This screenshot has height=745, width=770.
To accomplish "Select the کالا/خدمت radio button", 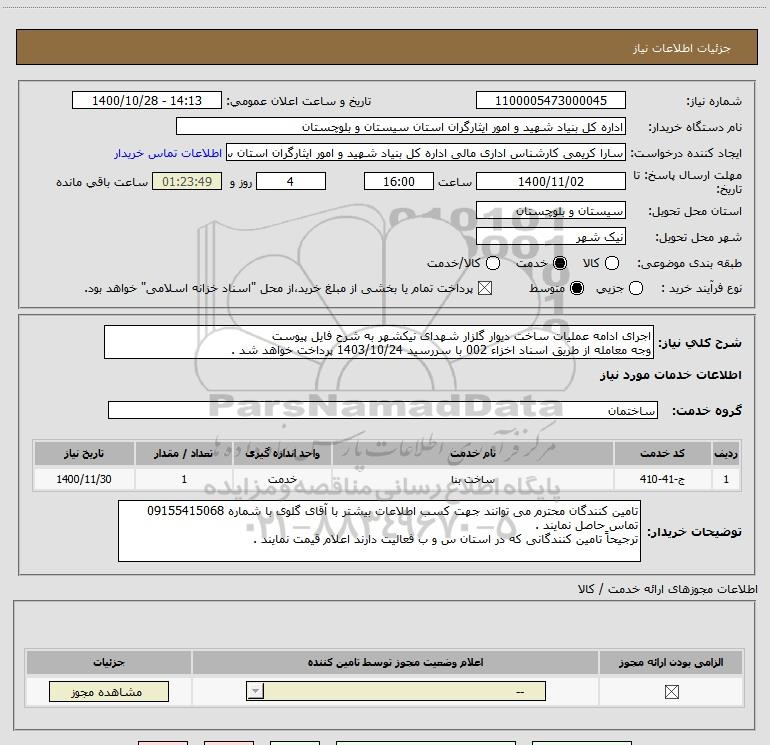I will [493, 263].
